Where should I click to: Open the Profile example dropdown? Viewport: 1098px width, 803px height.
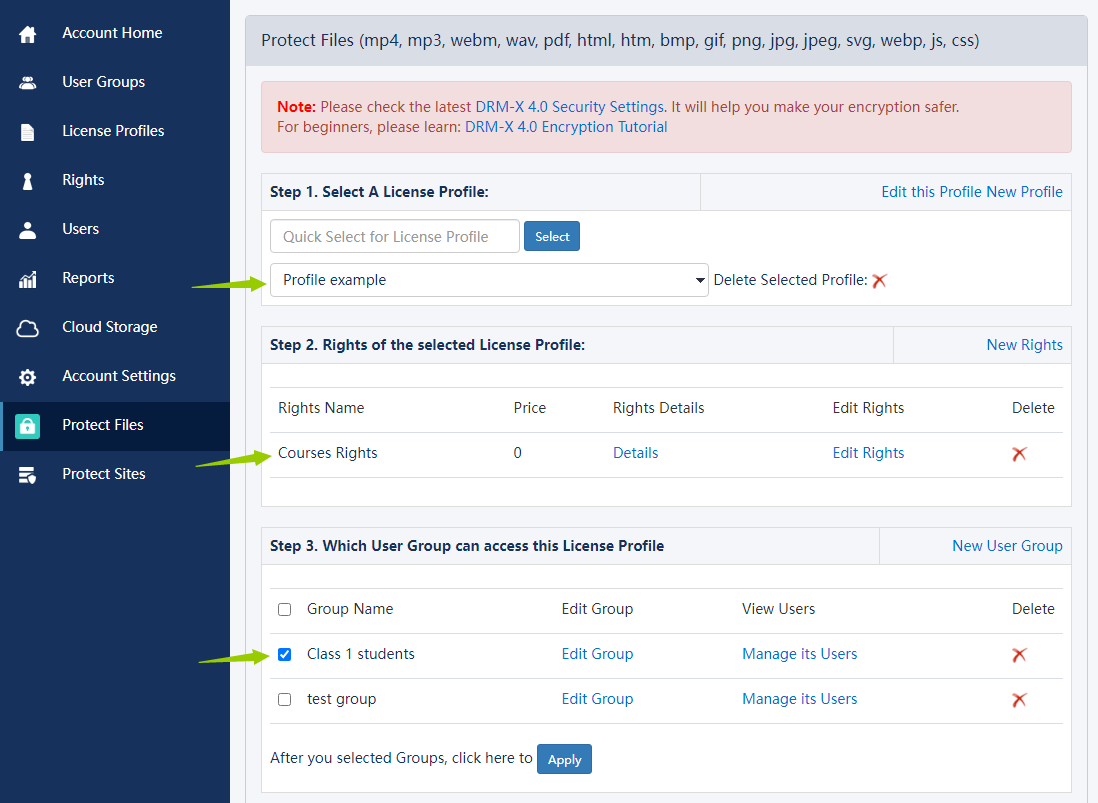[x=489, y=280]
